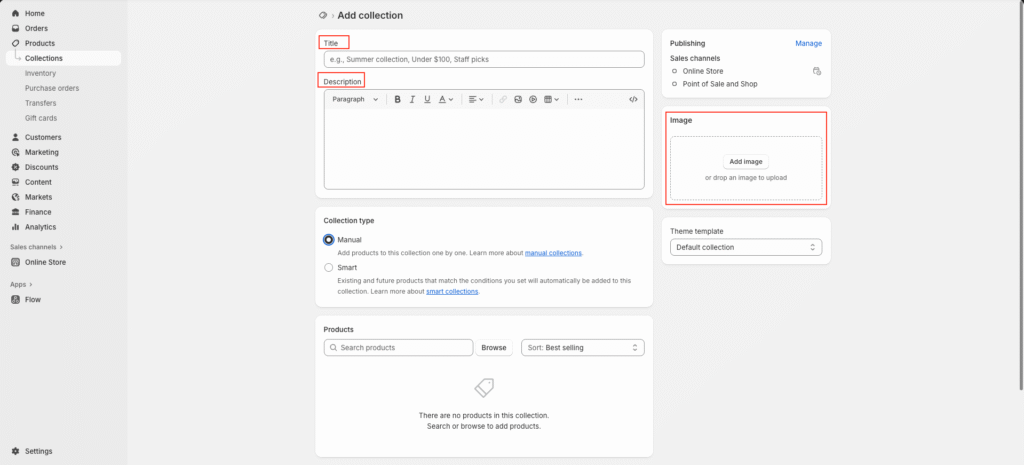Click the collection Title input field
Viewport: 1024px width, 465px height.
coord(484,59)
